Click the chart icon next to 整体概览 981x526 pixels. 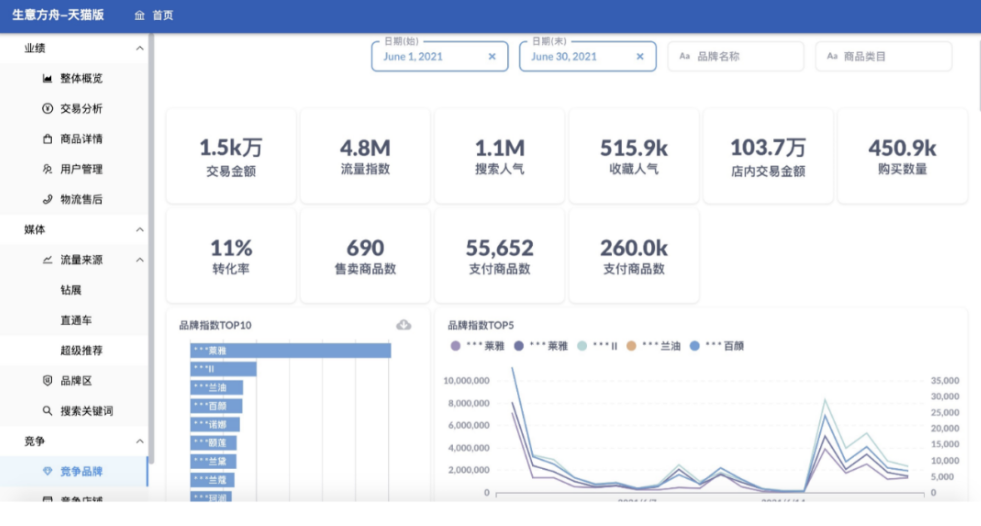(47, 78)
